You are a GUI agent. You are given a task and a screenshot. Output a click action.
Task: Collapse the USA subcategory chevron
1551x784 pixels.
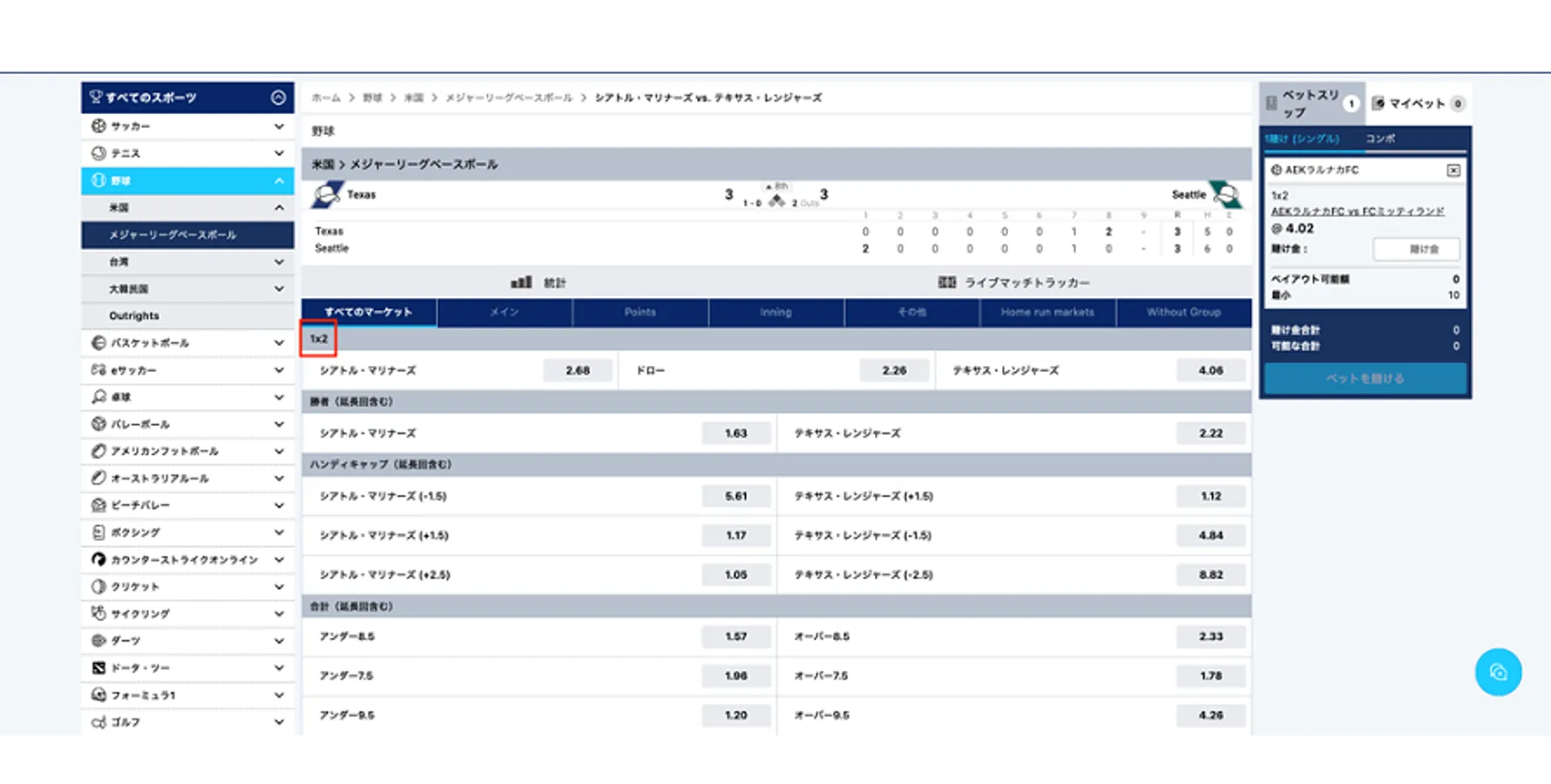[x=279, y=207]
